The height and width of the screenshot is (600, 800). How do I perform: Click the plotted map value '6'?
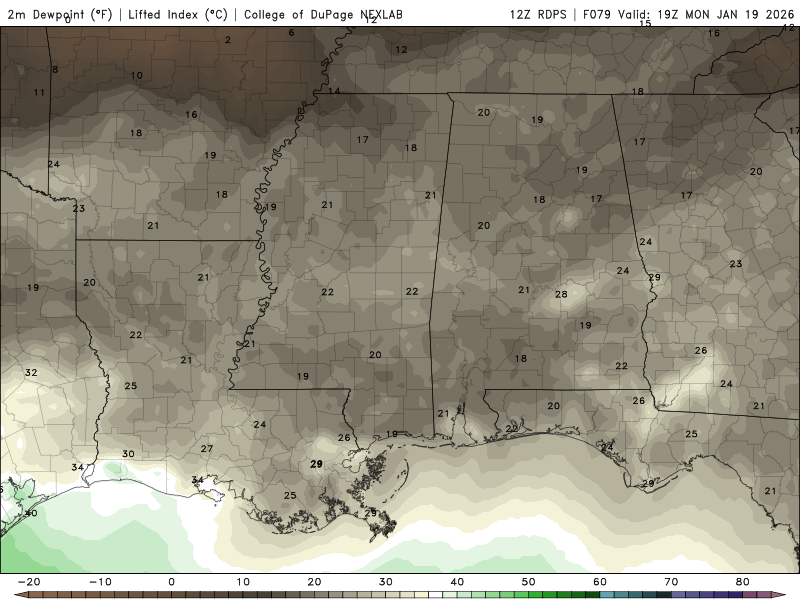pos(291,33)
